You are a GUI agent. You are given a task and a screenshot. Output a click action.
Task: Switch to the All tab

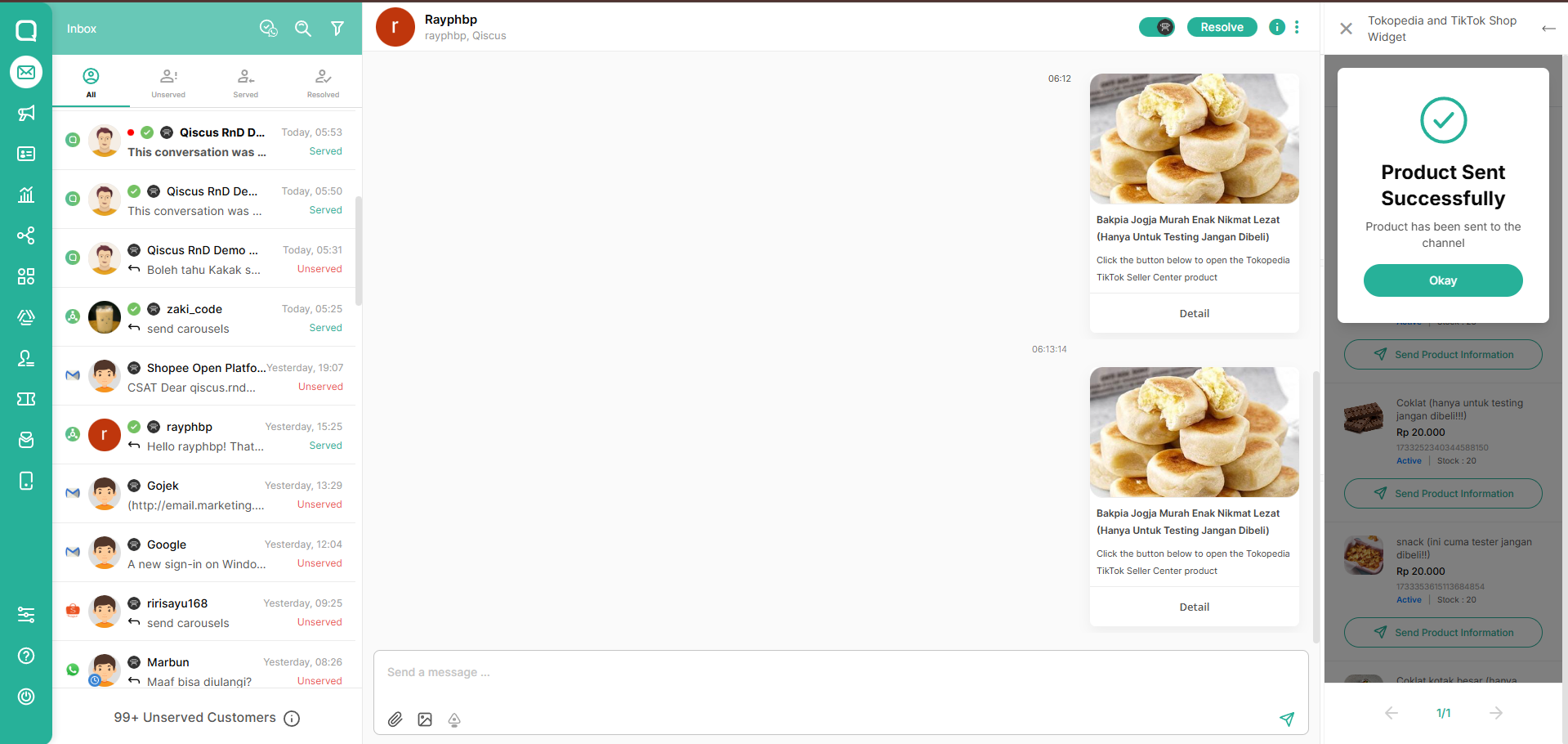point(91,82)
